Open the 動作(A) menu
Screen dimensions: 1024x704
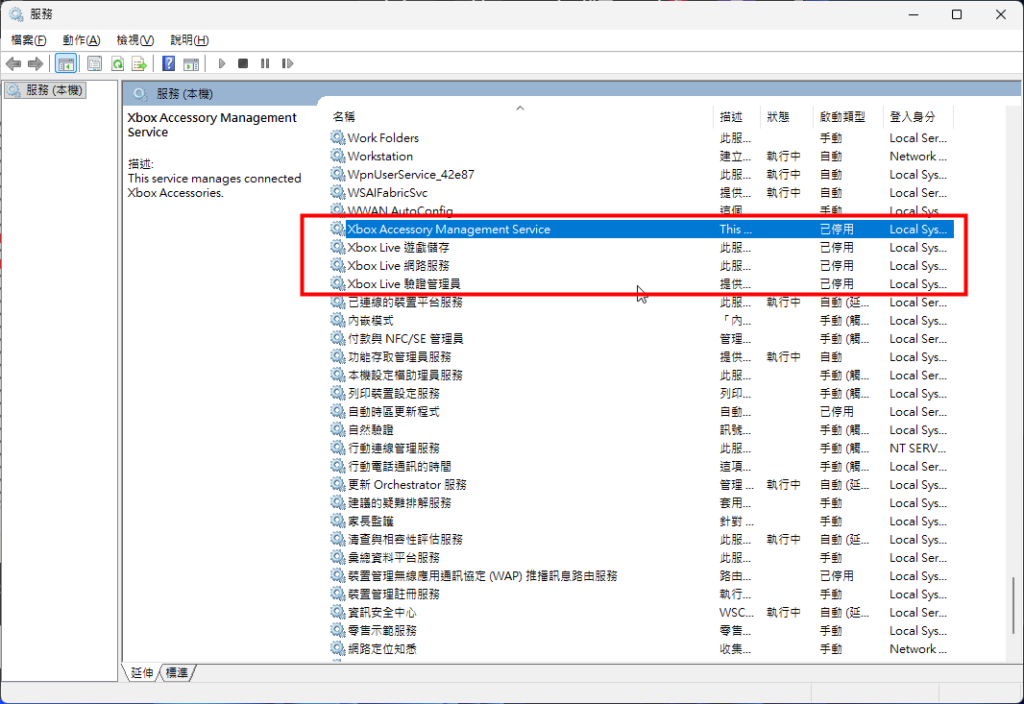tap(81, 40)
